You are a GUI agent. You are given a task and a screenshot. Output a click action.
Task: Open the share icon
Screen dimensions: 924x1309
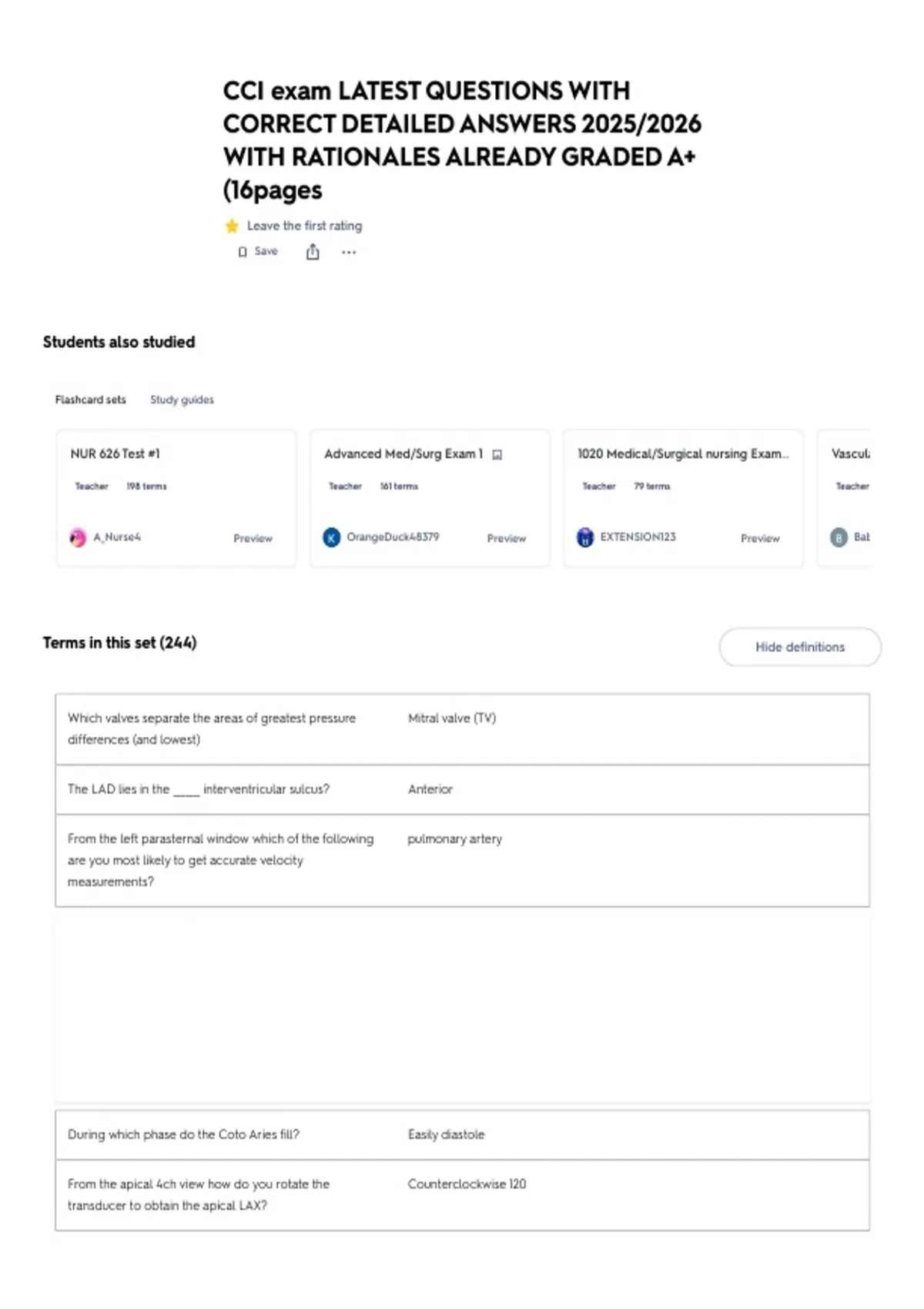coord(313,252)
